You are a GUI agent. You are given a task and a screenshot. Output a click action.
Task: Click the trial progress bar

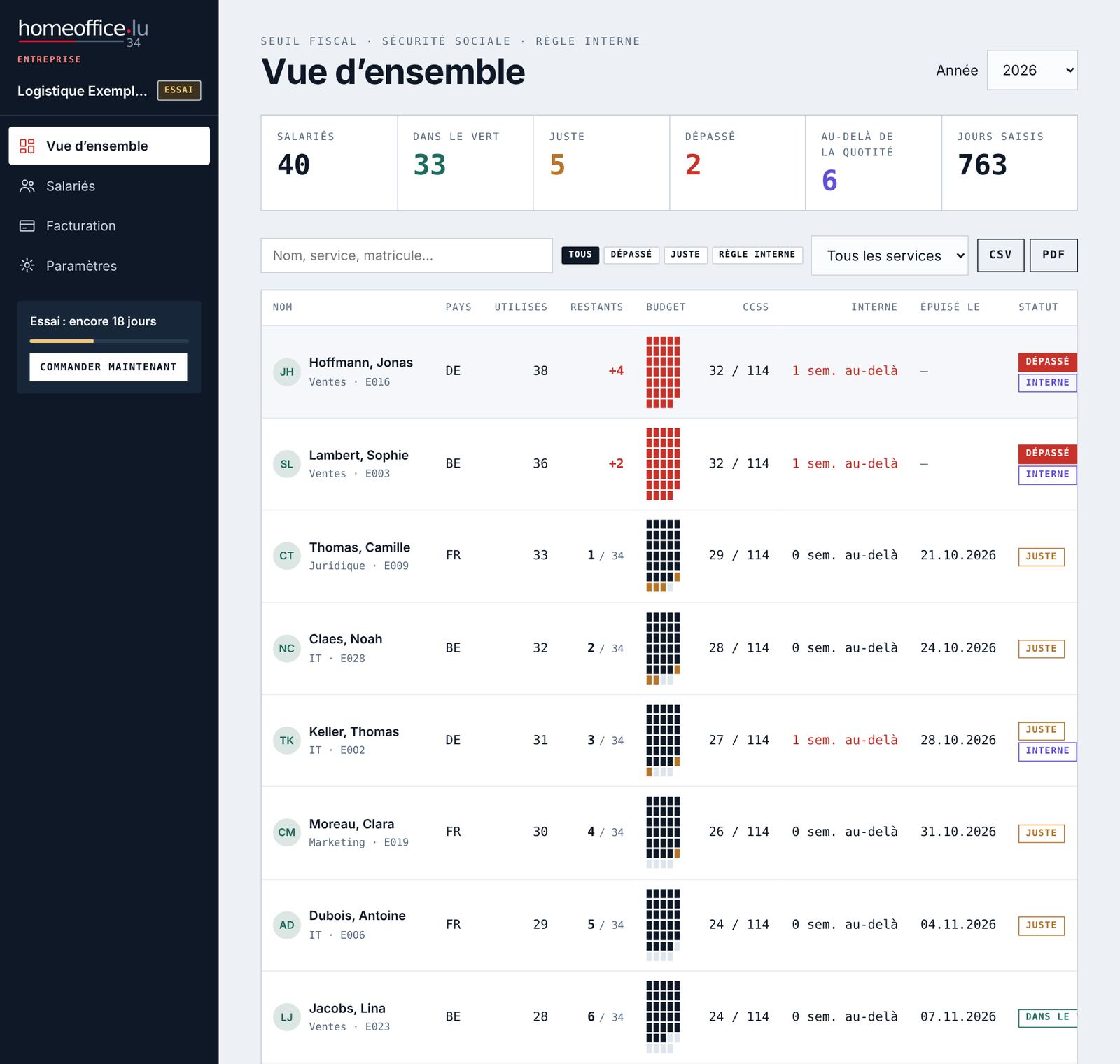109,341
